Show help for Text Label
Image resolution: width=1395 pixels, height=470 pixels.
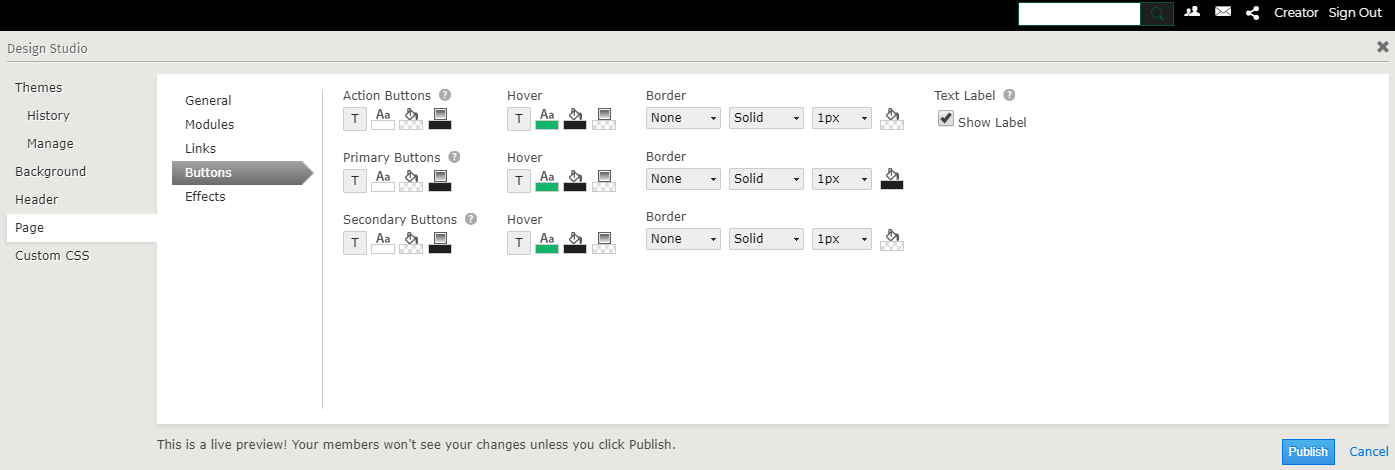click(1009, 95)
